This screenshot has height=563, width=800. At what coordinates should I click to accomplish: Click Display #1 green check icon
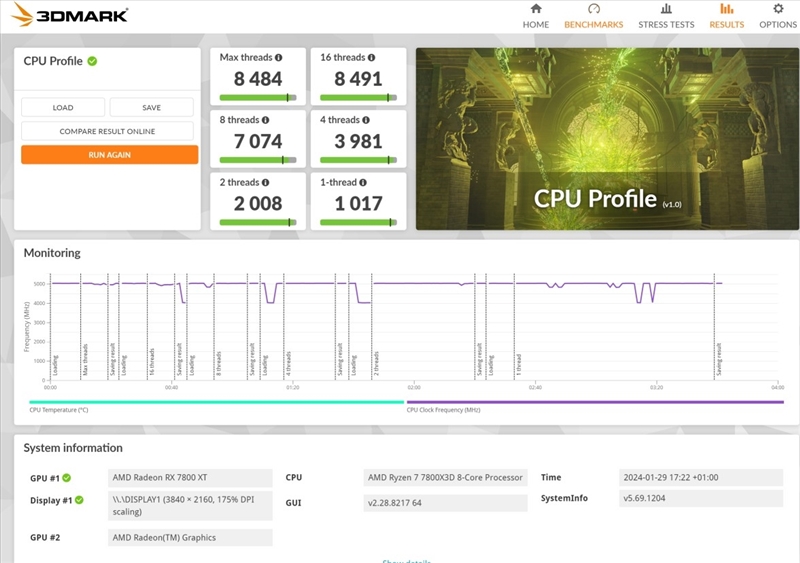click(79, 500)
